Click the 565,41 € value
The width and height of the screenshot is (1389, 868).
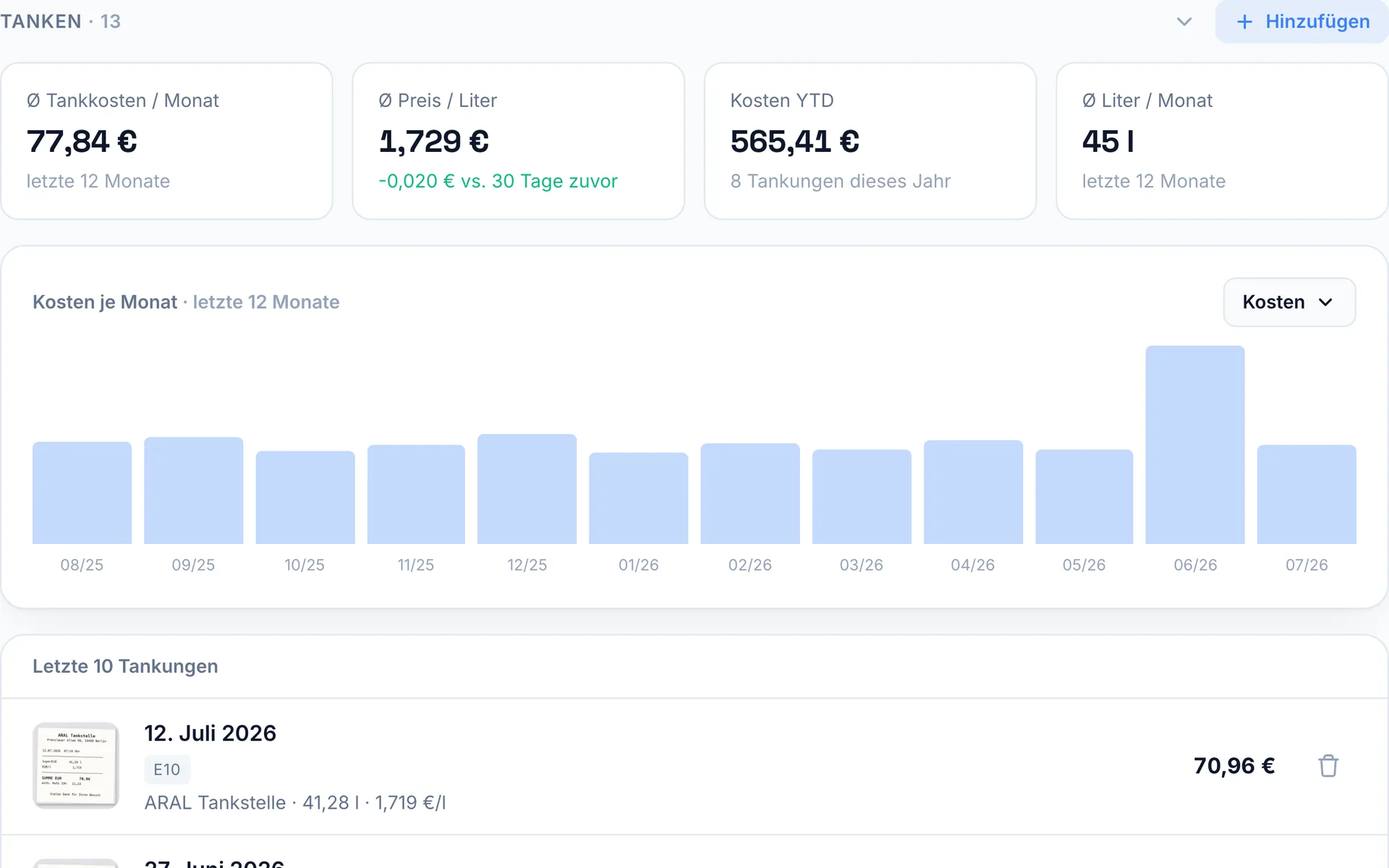pos(795,141)
